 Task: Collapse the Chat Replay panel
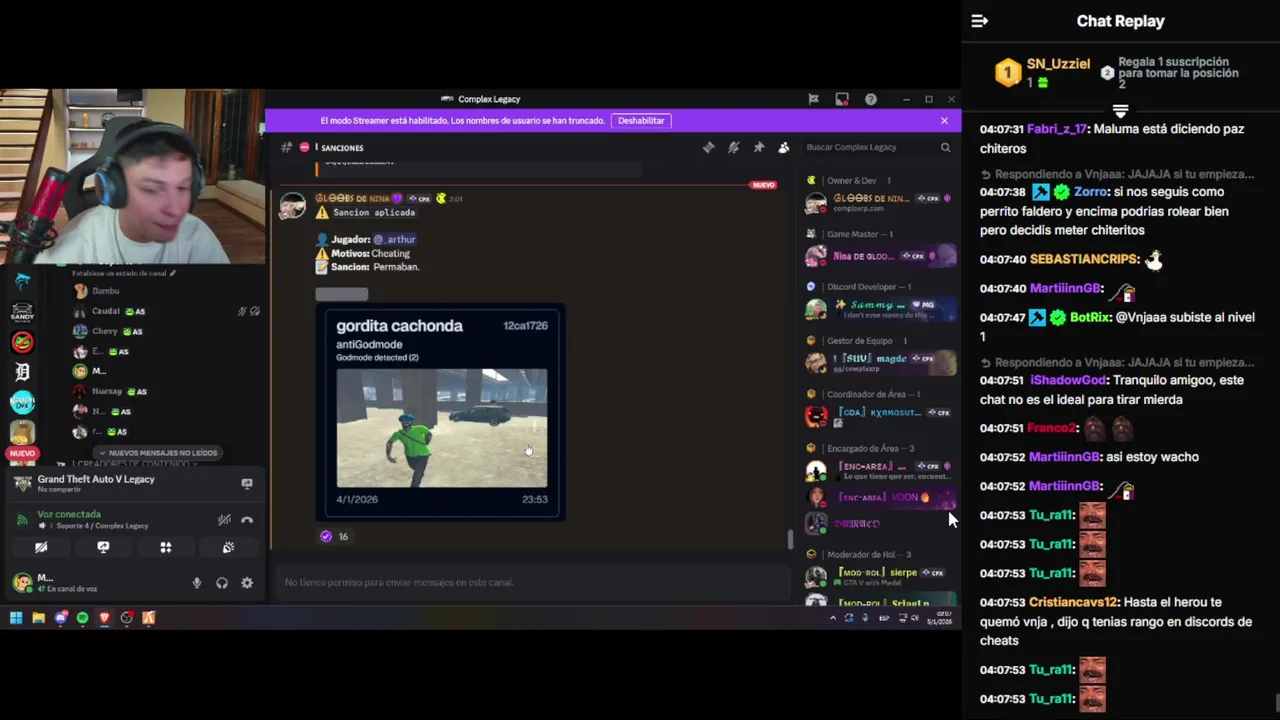pos(980,21)
